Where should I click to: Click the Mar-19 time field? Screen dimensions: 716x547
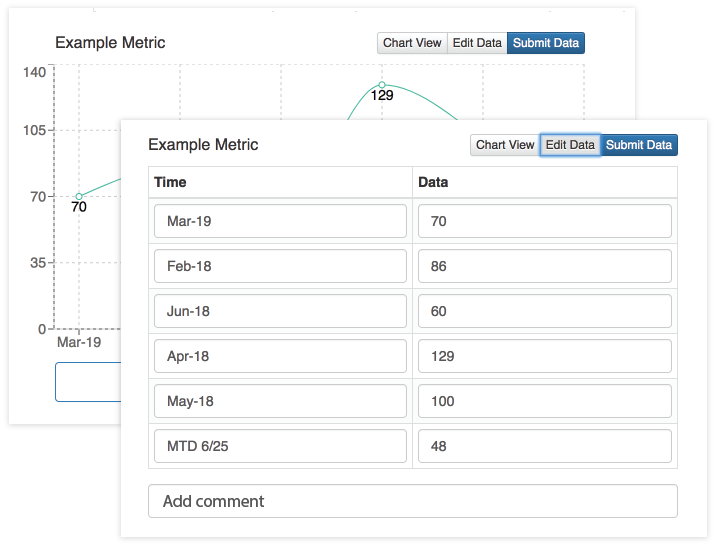tap(280, 221)
